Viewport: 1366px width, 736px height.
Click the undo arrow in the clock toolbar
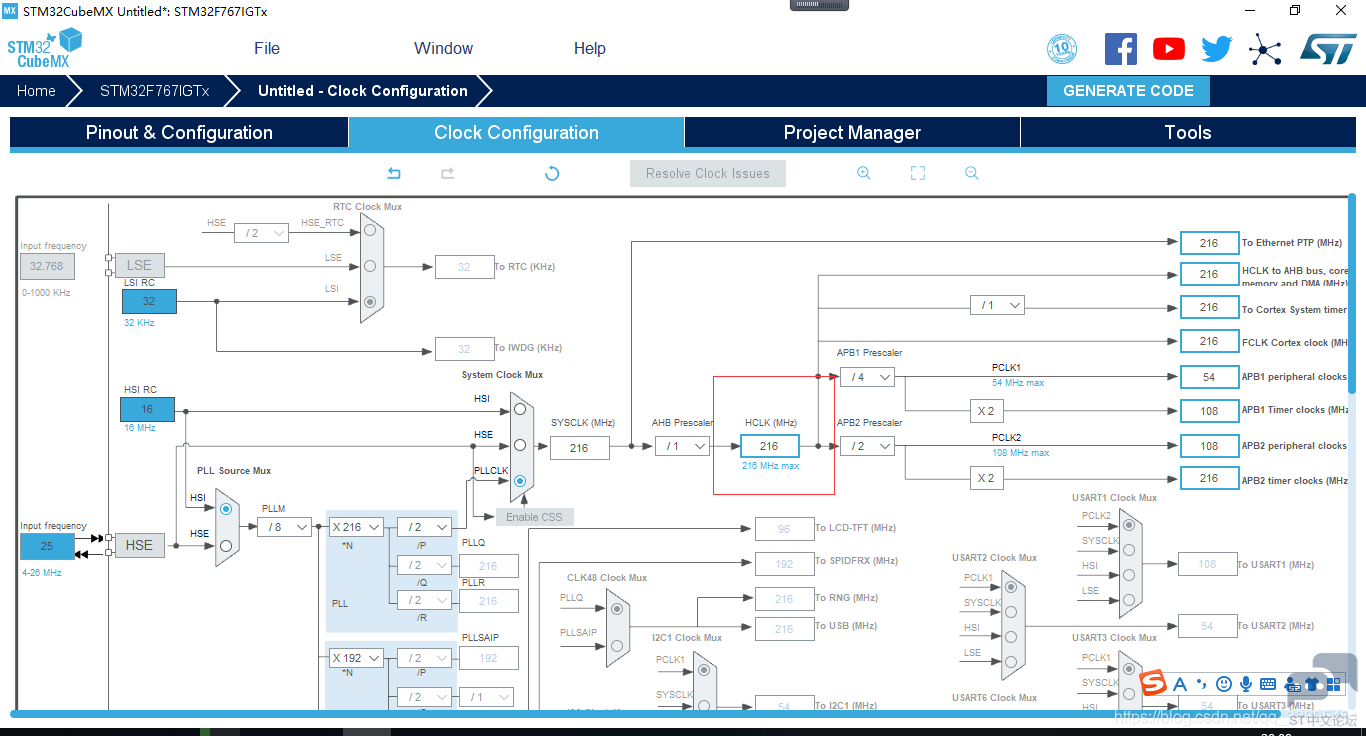click(x=394, y=173)
